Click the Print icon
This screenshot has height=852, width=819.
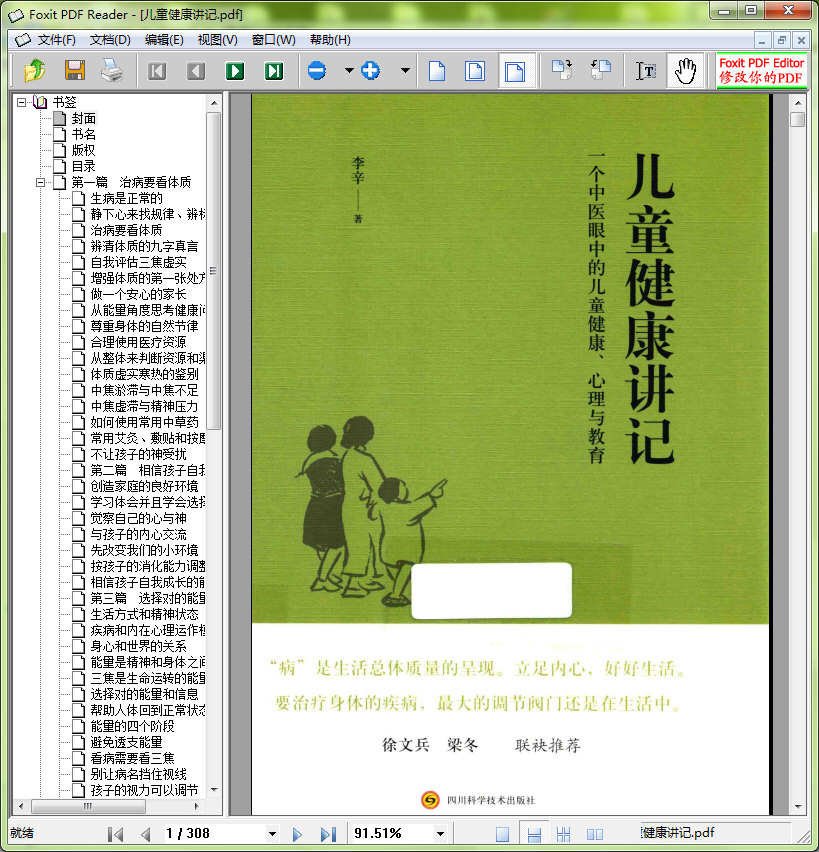[x=112, y=71]
